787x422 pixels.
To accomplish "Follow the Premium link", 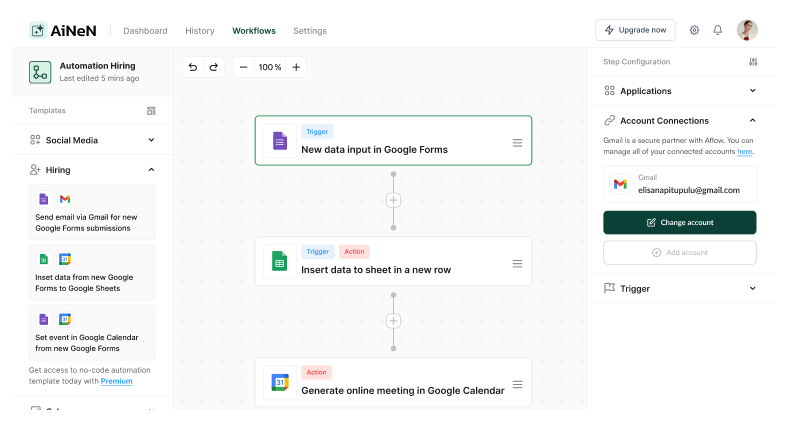I will (x=116, y=381).
